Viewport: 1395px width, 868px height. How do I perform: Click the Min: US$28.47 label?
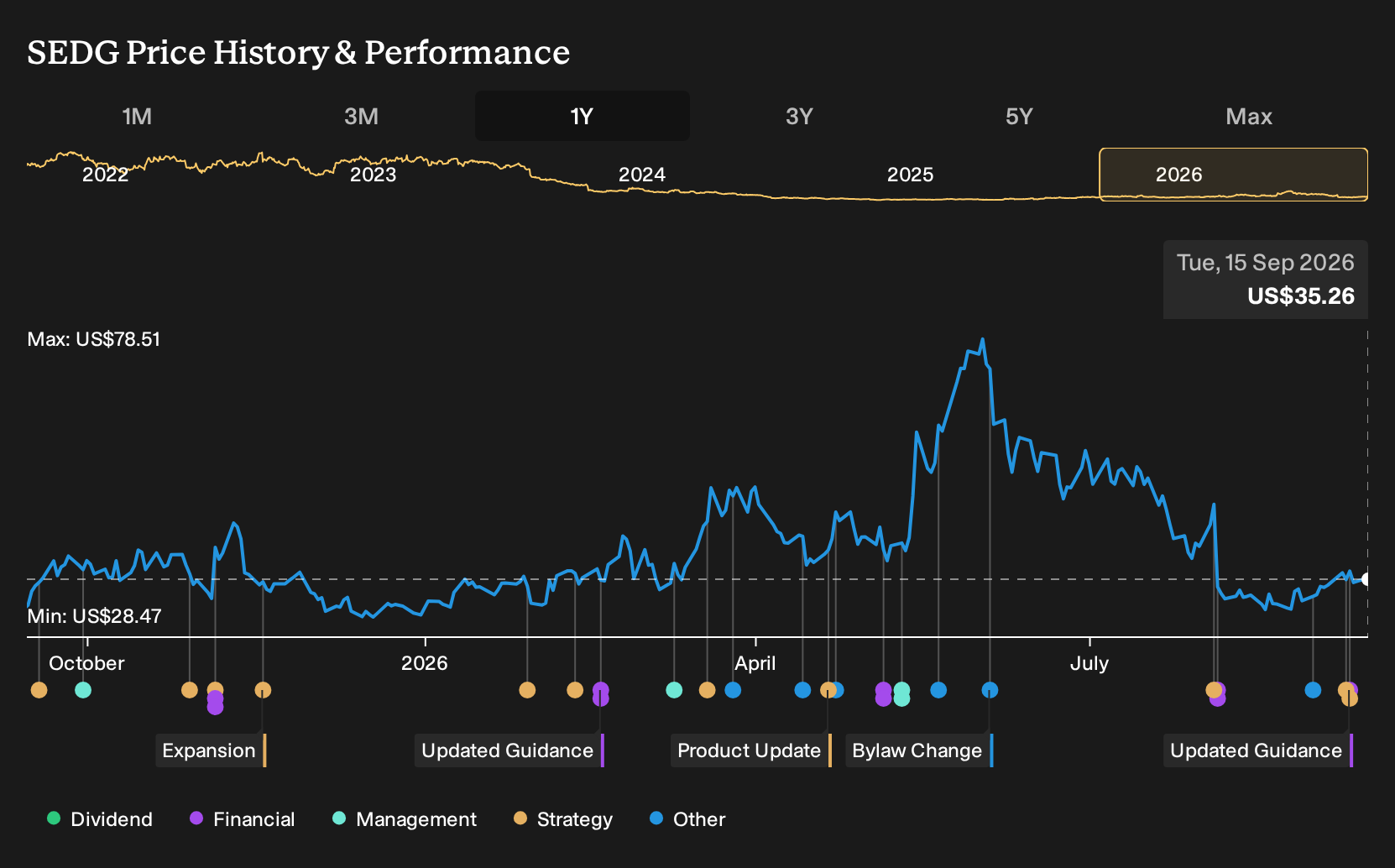(x=94, y=616)
